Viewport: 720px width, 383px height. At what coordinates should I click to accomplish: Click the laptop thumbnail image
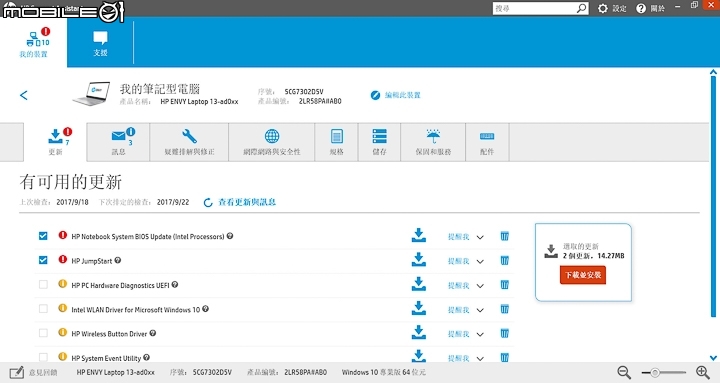[92, 93]
